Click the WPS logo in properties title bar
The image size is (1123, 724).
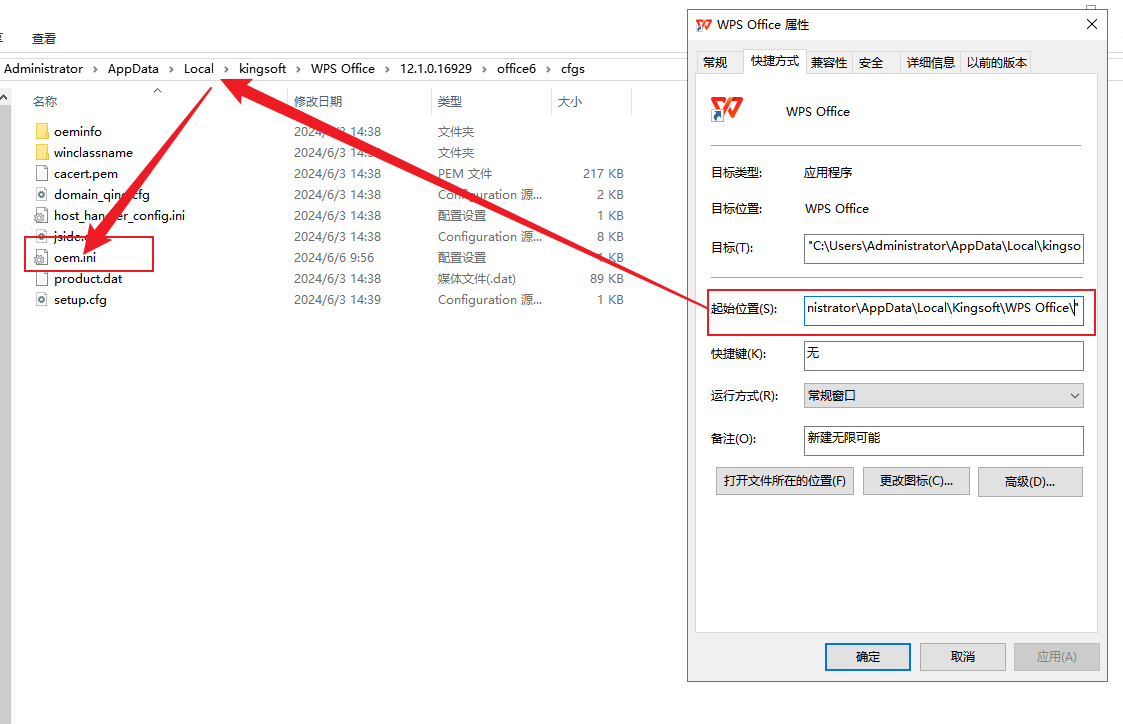tap(703, 25)
